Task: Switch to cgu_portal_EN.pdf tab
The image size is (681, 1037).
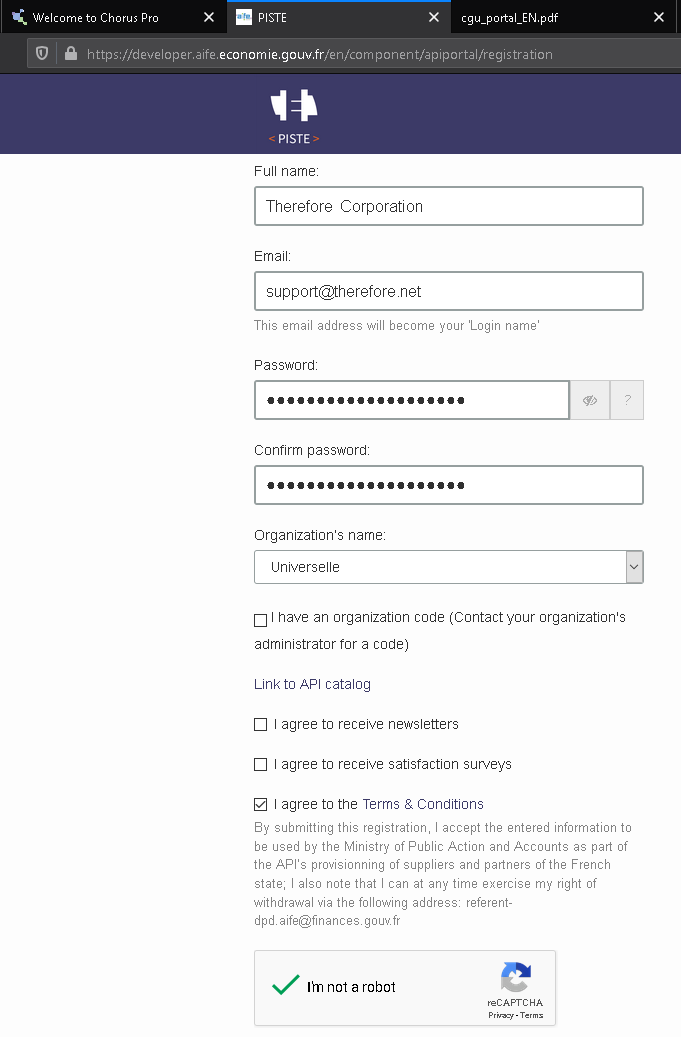Action: pyautogui.click(x=530, y=18)
